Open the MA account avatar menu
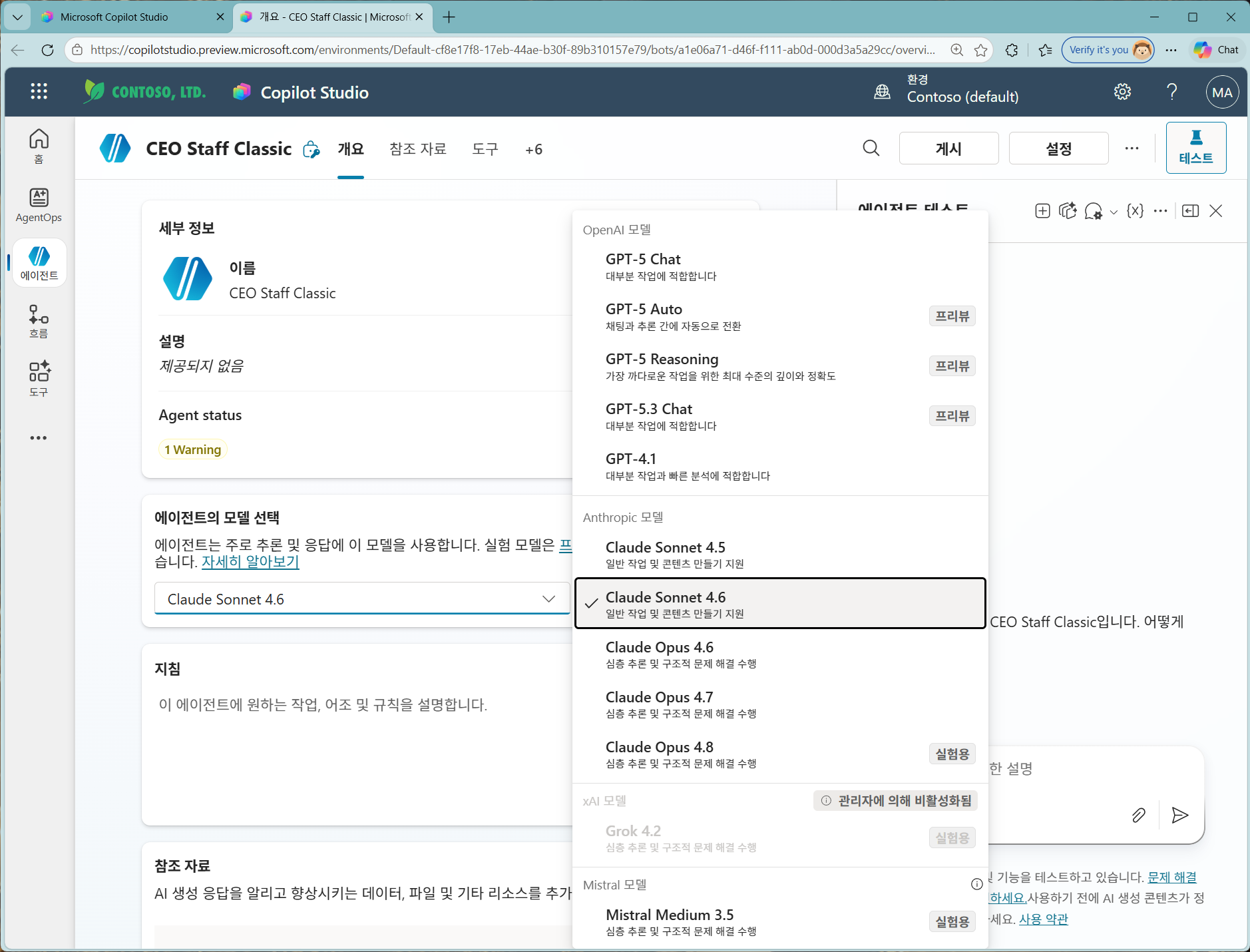Image resolution: width=1250 pixels, height=952 pixels. pyautogui.click(x=1222, y=93)
